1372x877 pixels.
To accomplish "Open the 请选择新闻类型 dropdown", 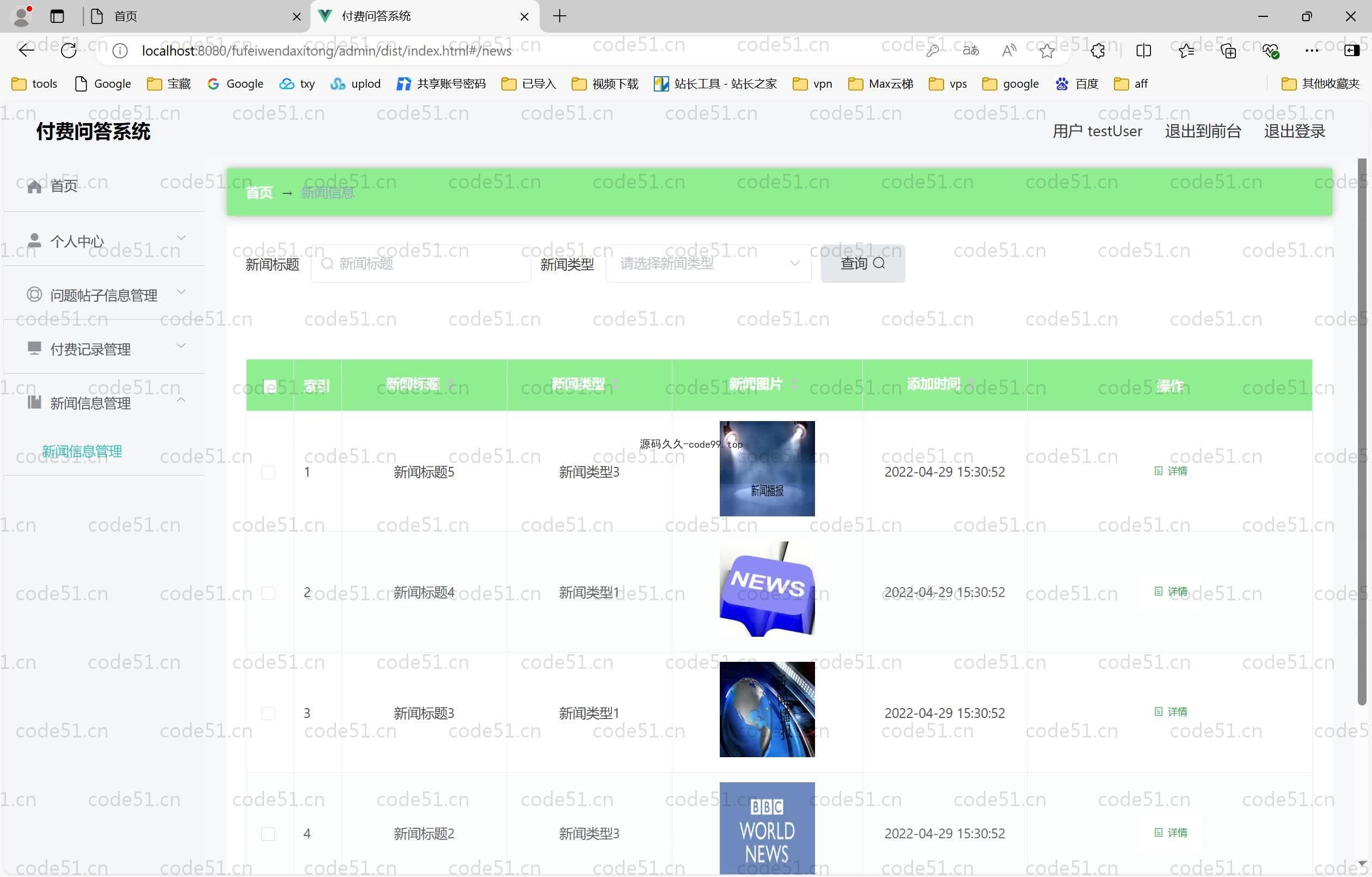I will pyautogui.click(x=709, y=264).
